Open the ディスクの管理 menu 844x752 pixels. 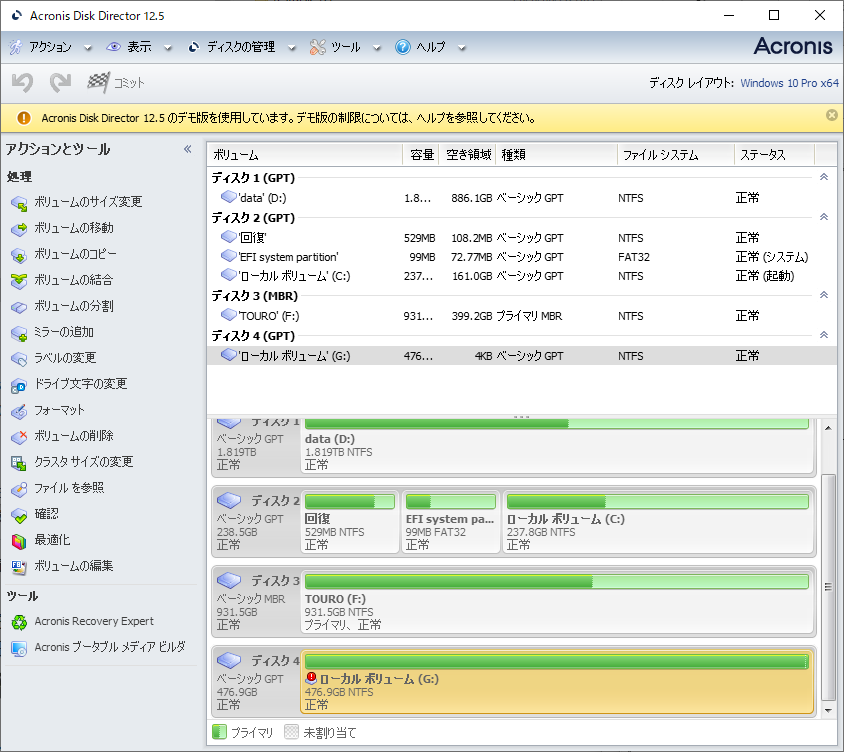[x=241, y=47]
